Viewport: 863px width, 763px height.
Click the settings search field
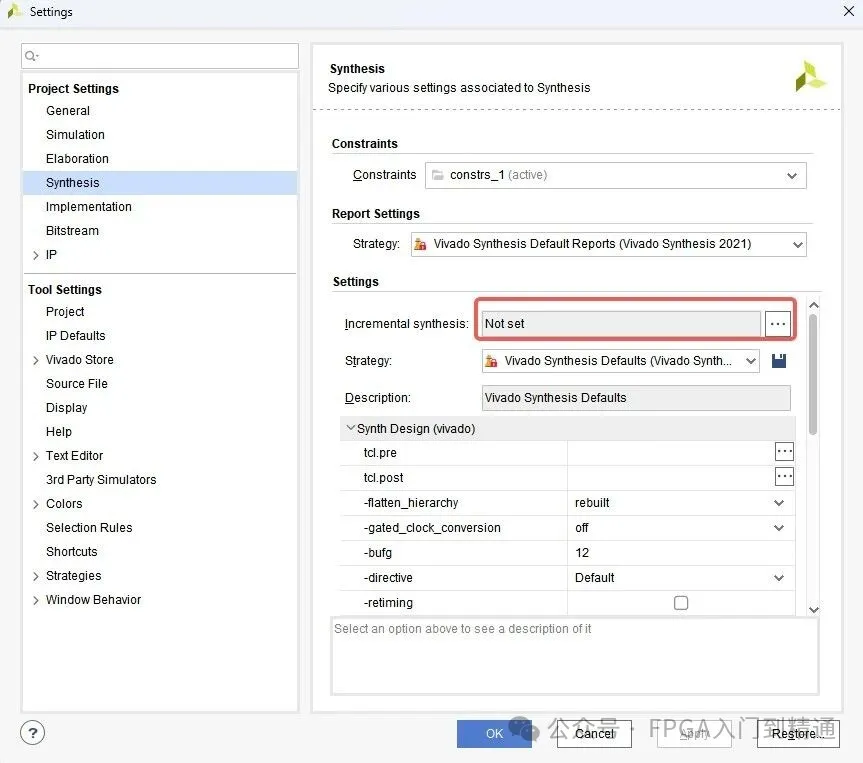tap(160, 56)
